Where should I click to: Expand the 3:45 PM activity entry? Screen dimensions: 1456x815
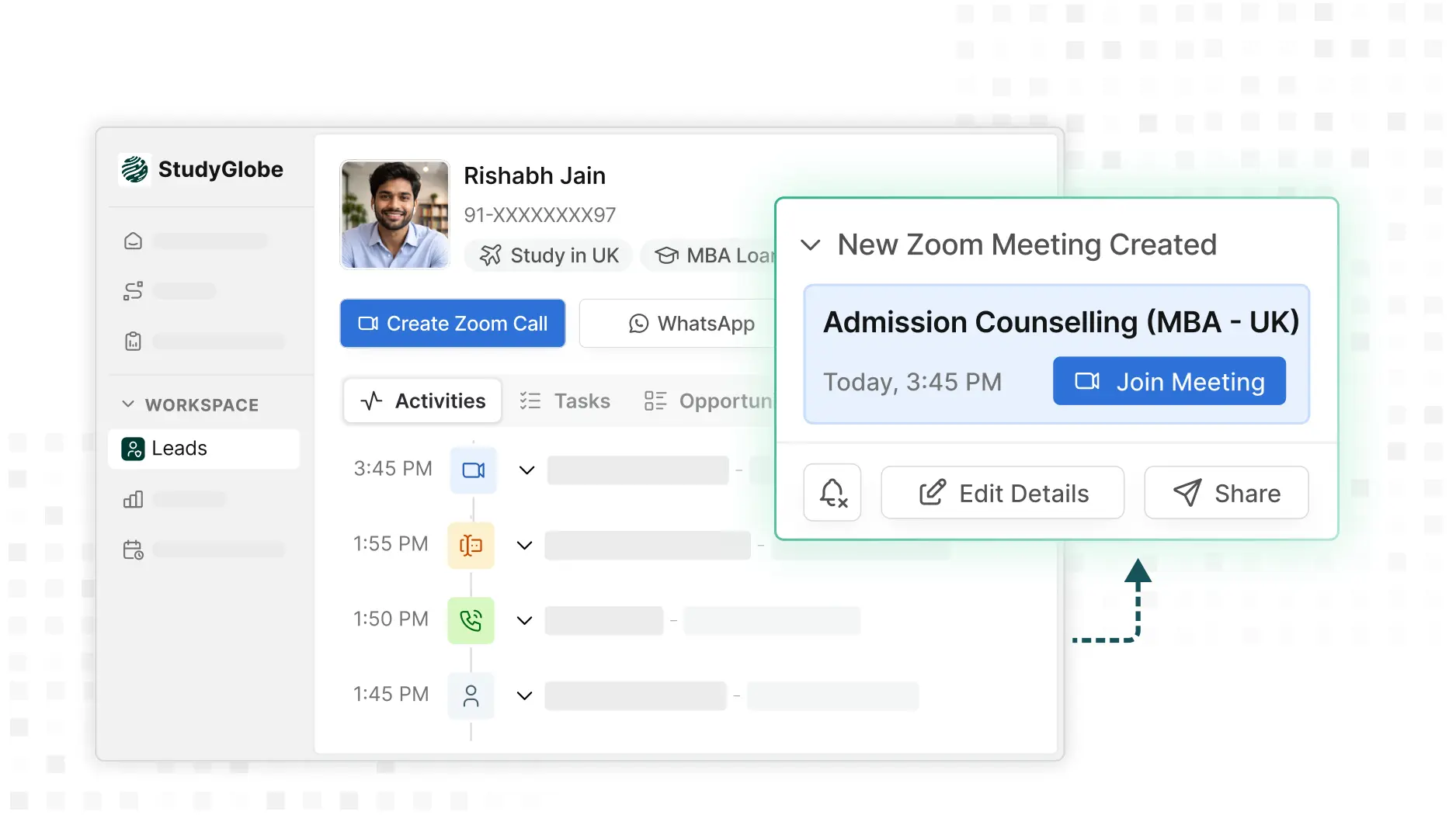pos(526,470)
